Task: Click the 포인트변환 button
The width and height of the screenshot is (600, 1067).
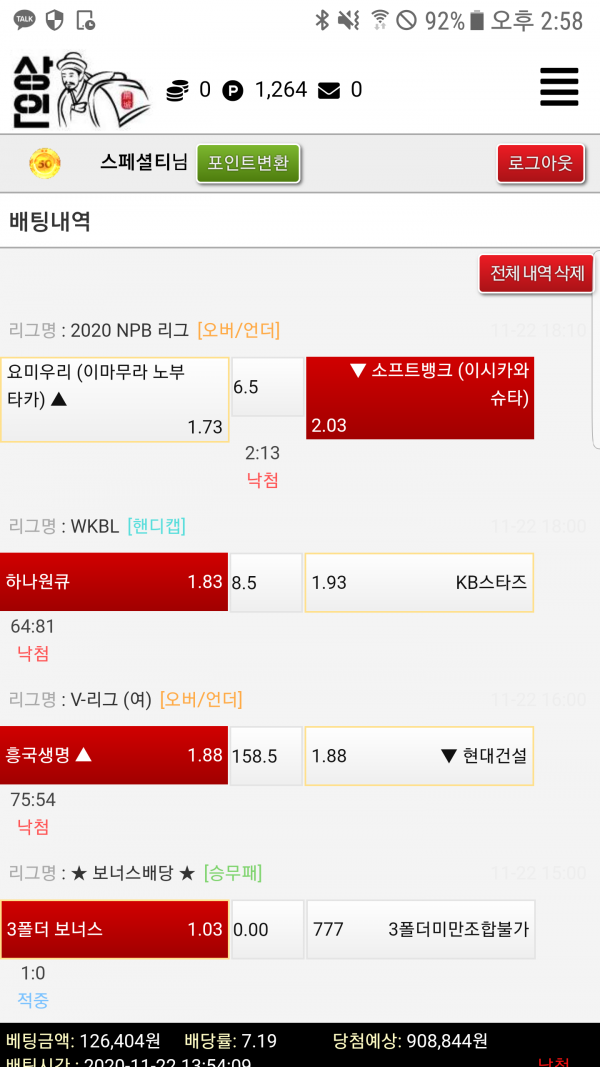Action: [x=248, y=163]
